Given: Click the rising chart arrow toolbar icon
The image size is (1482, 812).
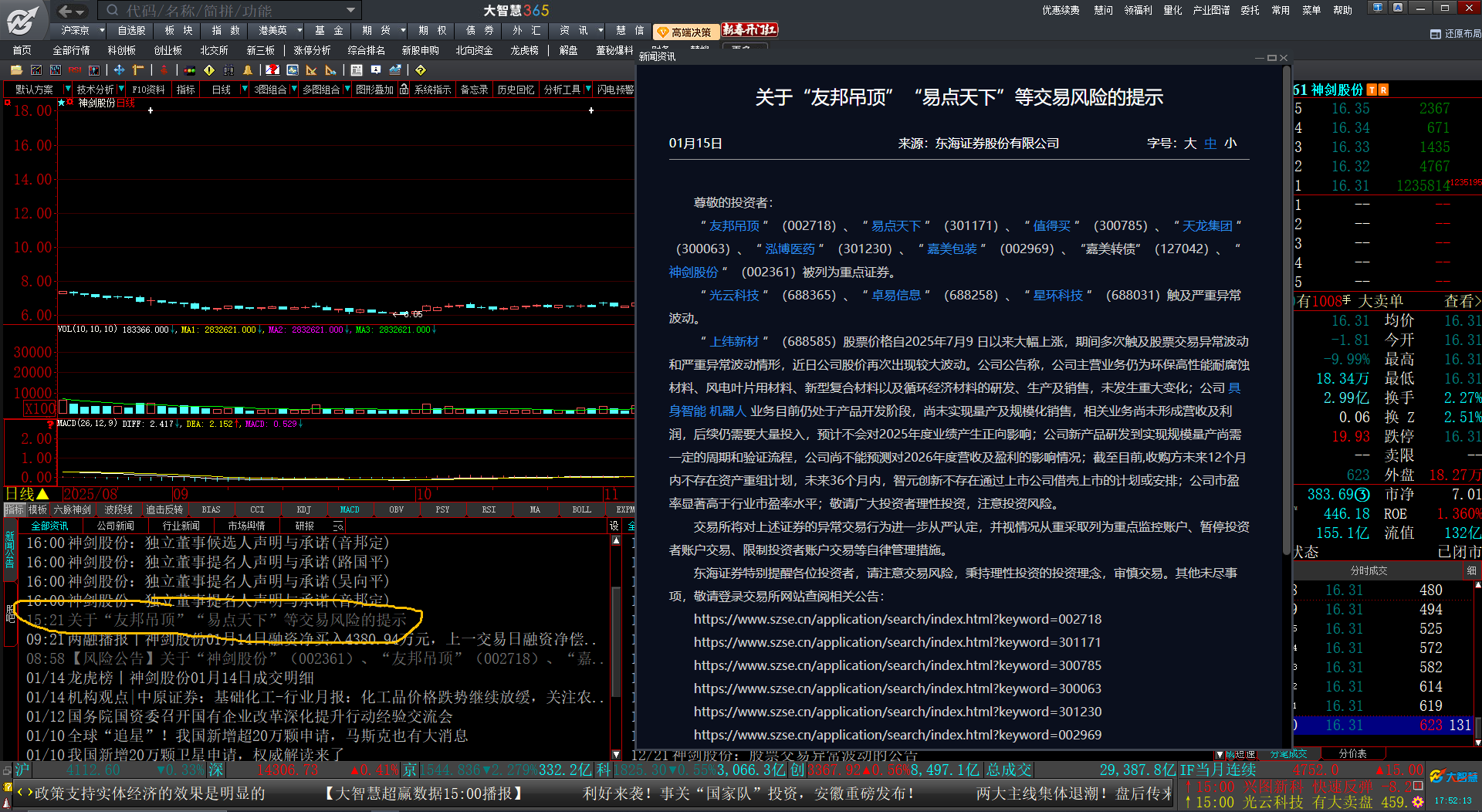Looking at the screenshot, I should [x=395, y=70].
